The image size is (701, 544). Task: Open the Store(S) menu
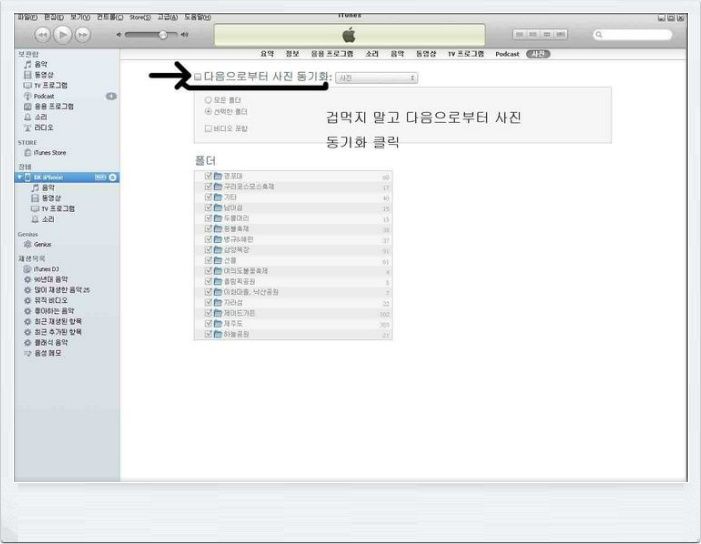[140, 17]
